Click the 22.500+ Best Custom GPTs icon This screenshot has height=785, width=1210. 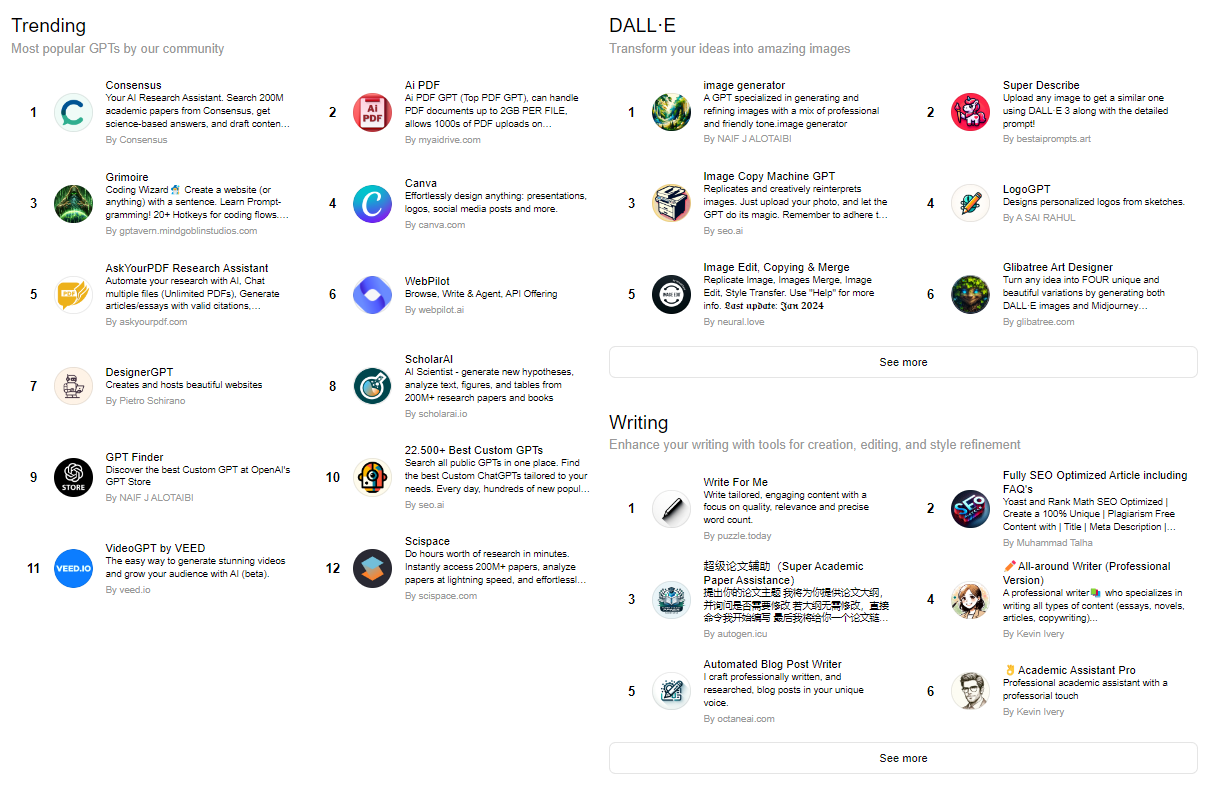coord(373,477)
